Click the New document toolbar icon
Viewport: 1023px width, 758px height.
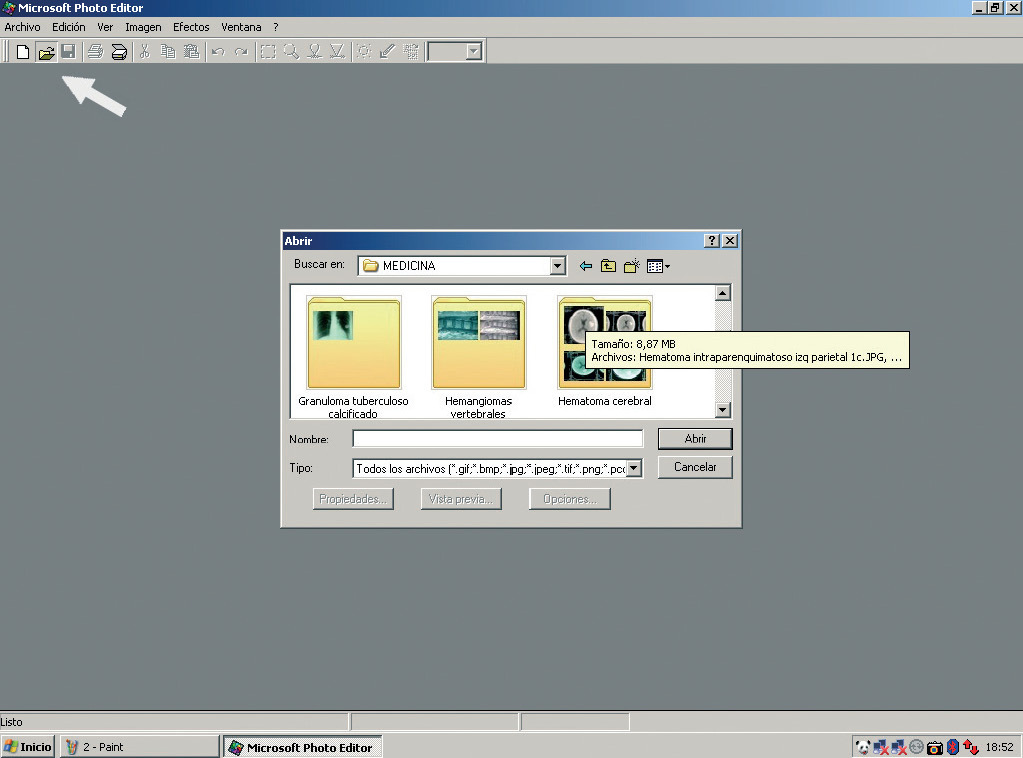point(22,52)
